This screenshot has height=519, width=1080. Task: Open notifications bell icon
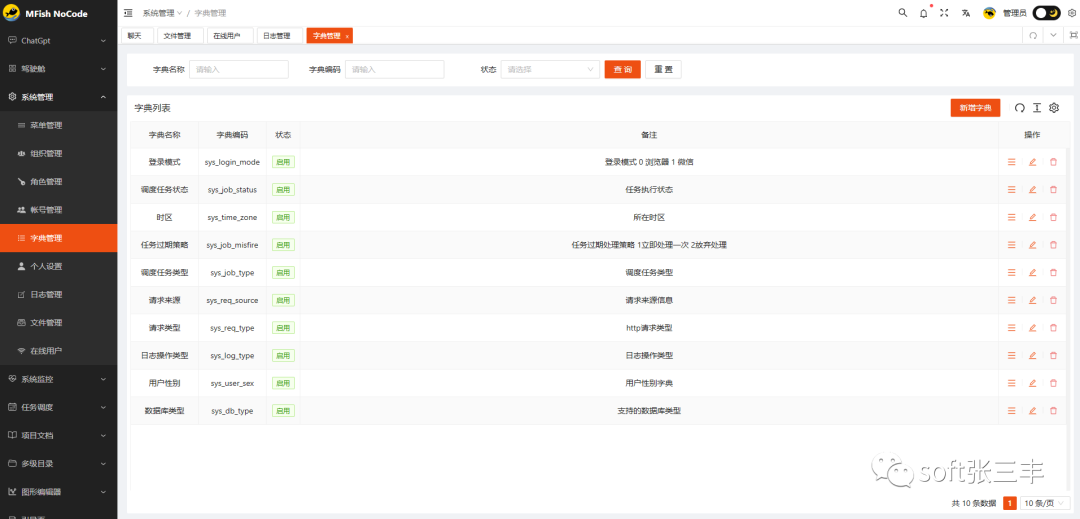point(924,13)
